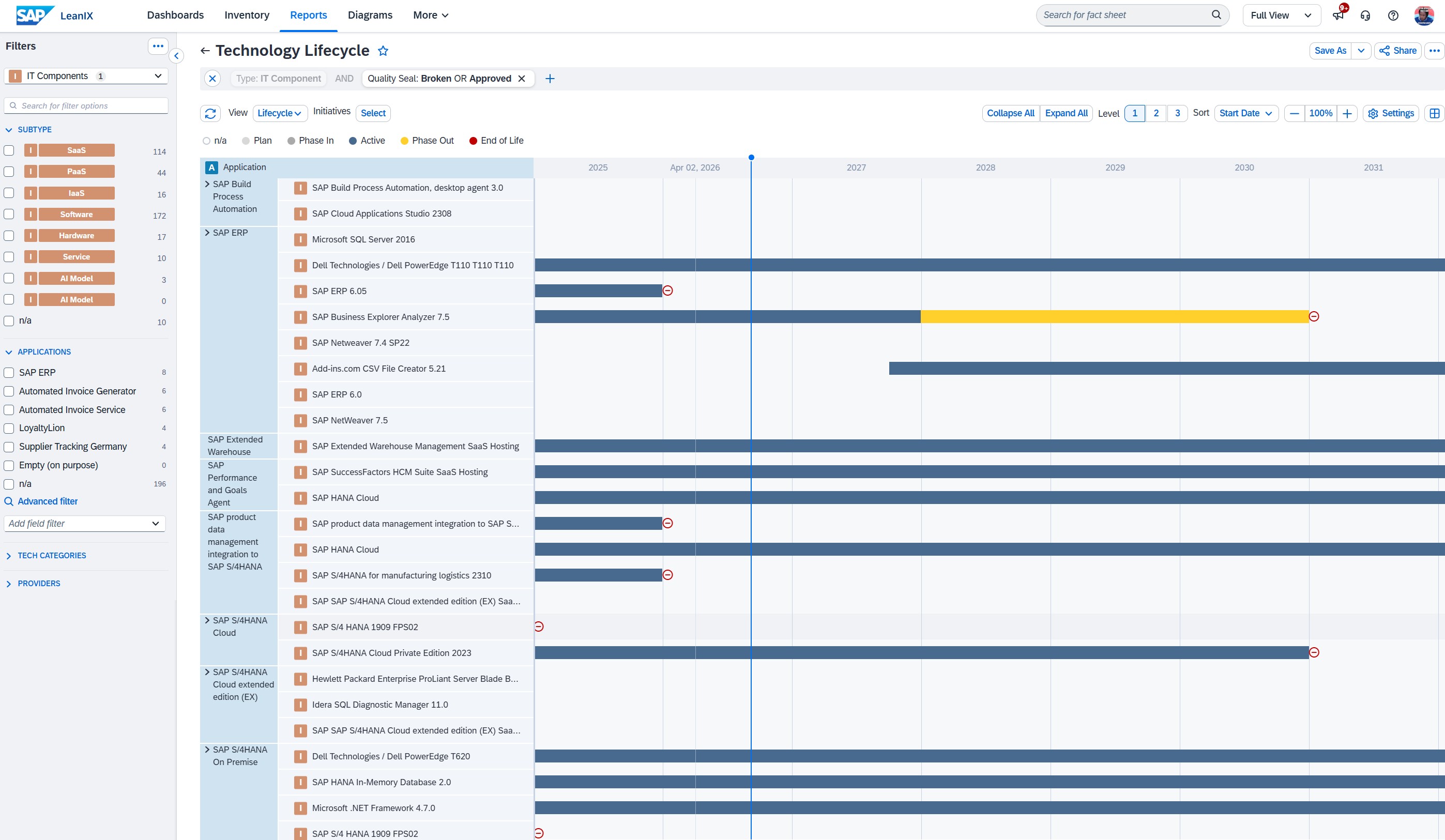Image resolution: width=1445 pixels, height=840 pixels.
Task: Zoom in with the plus button
Action: 1347,114
